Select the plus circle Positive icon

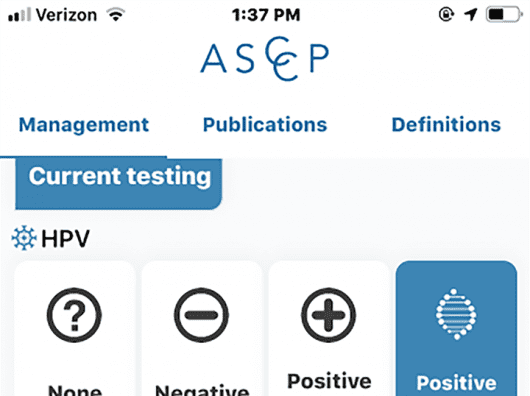click(328, 315)
